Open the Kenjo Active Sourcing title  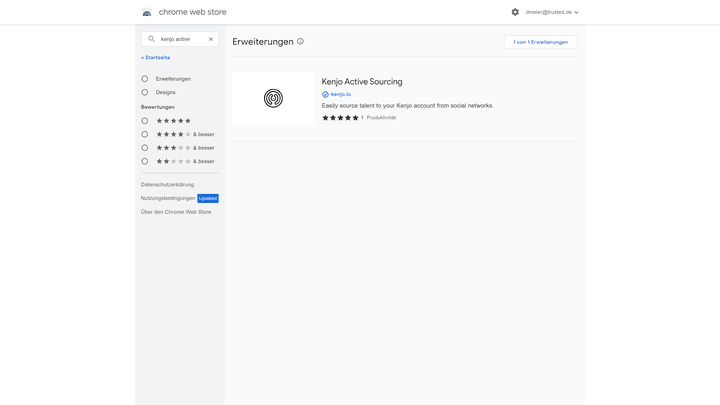point(362,82)
